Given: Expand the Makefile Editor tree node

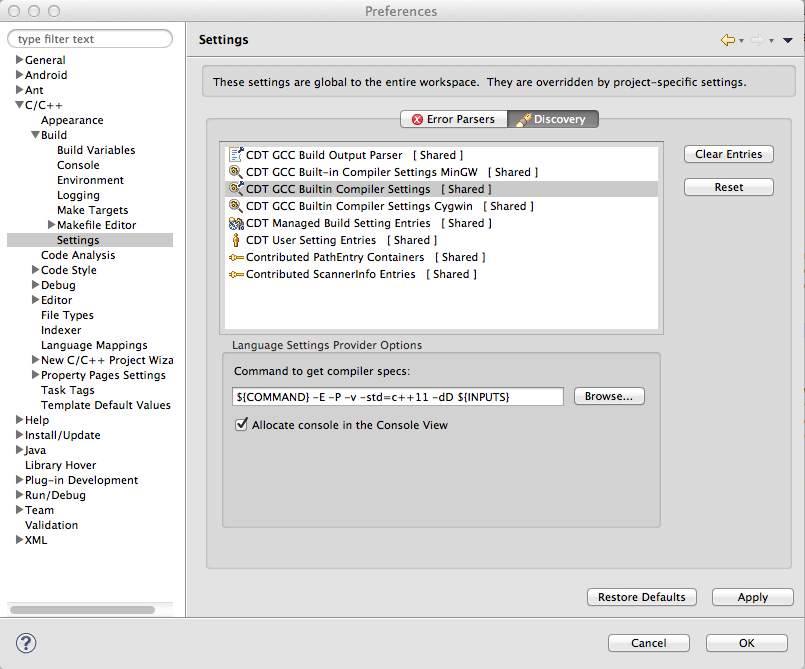Looking at the screenshot, I should (51, 225).
